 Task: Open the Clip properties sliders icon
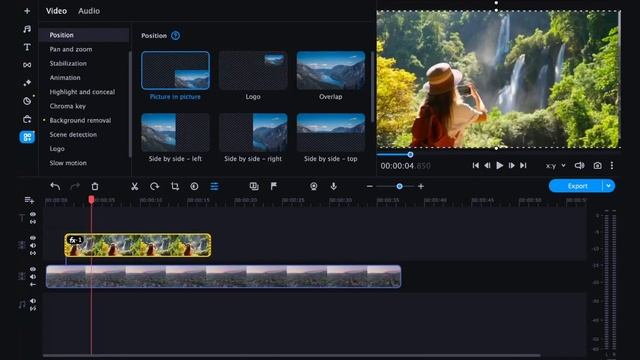pos(214,187)
